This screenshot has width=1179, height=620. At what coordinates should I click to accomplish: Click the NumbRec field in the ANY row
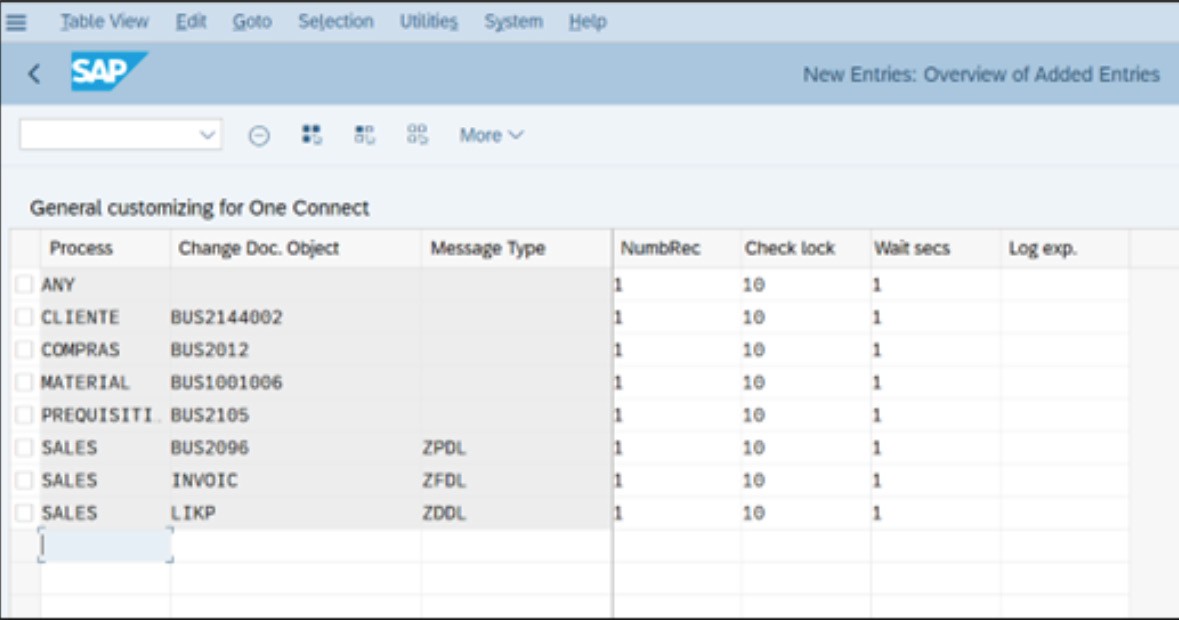point(677,285)
